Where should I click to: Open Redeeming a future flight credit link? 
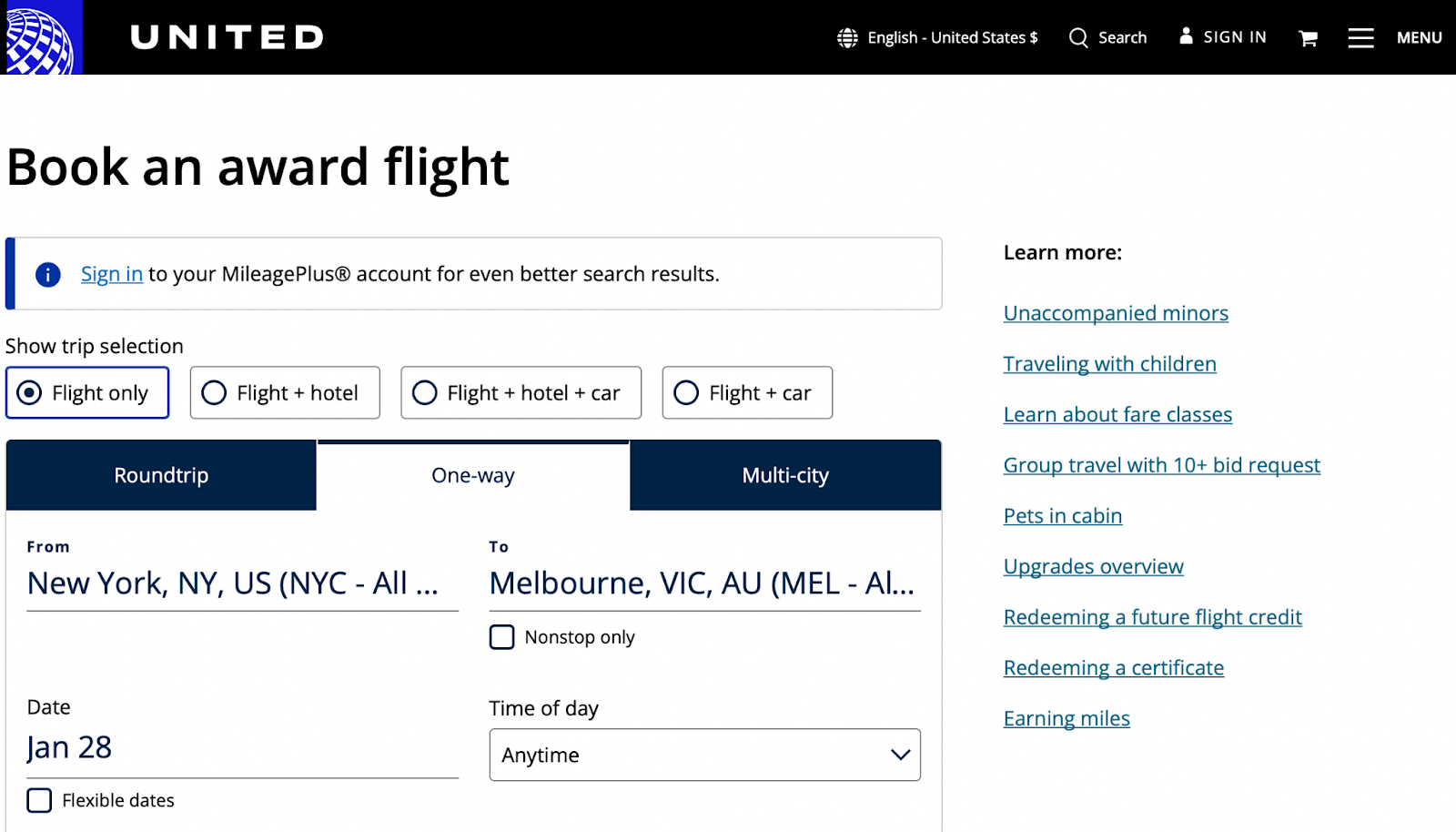point(1152,617)
